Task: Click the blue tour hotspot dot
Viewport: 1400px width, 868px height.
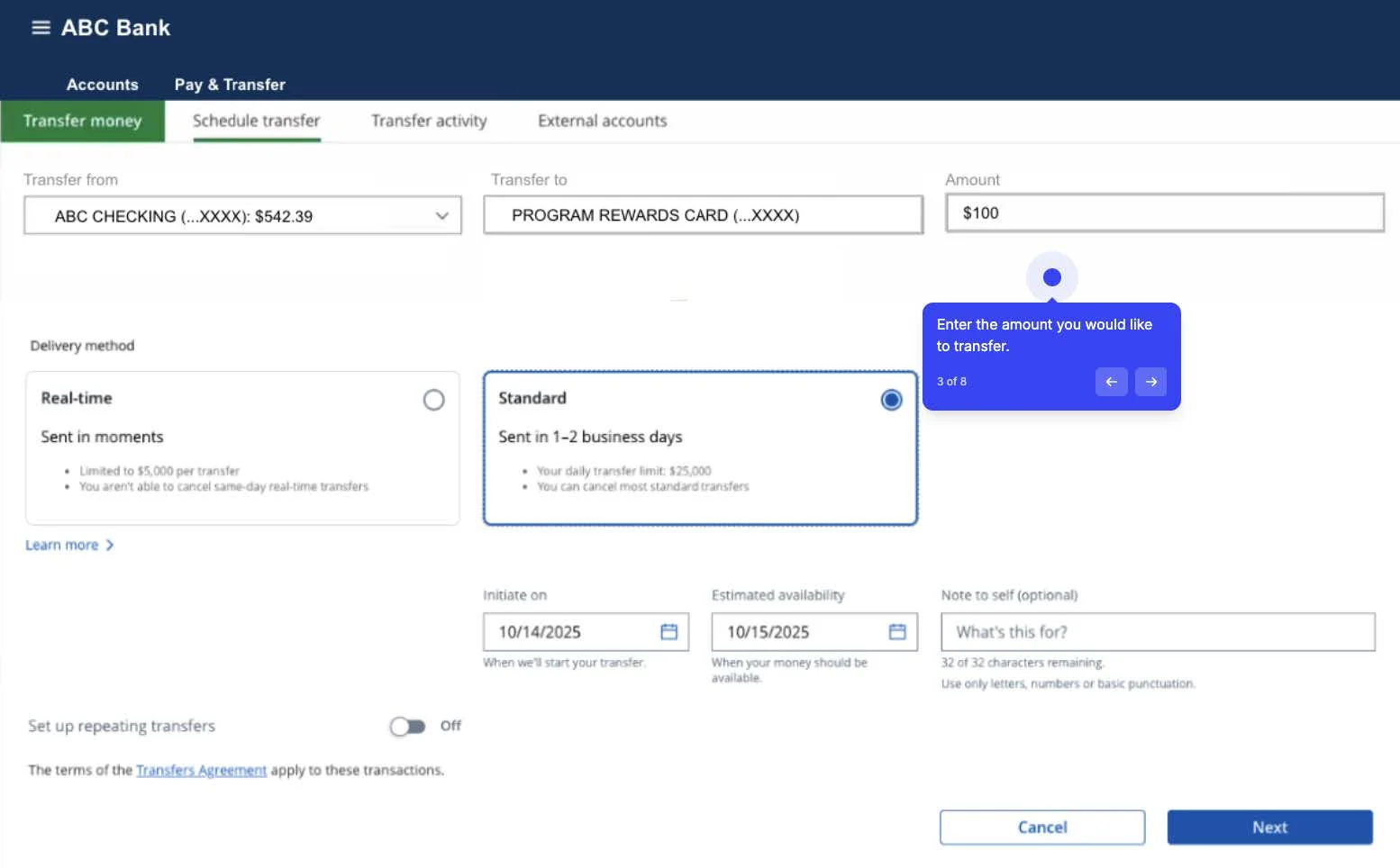Action: pos(1052,277)
